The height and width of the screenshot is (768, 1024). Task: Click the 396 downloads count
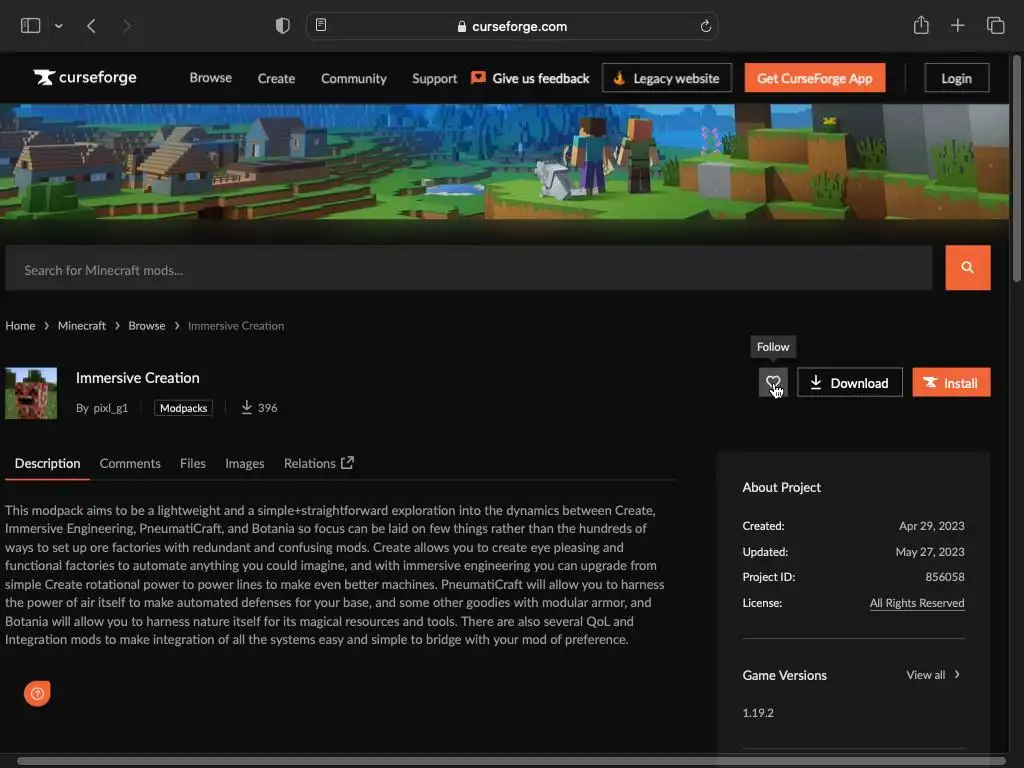click(259, 408)
